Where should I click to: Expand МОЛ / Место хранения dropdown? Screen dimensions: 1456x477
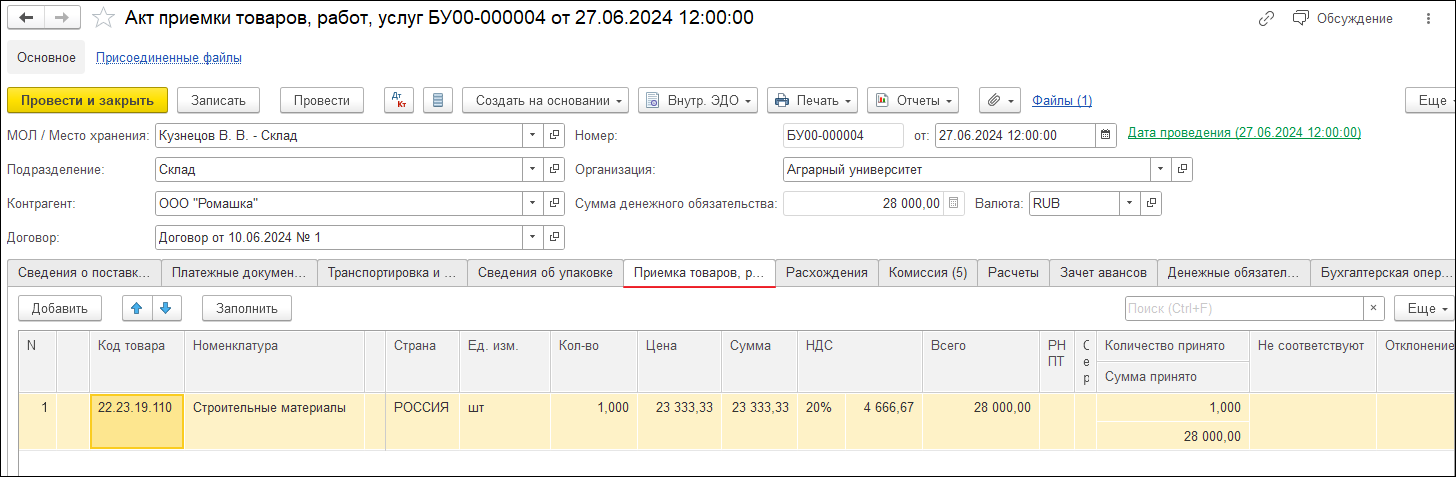pyautogui.click(x=533, y=135)
